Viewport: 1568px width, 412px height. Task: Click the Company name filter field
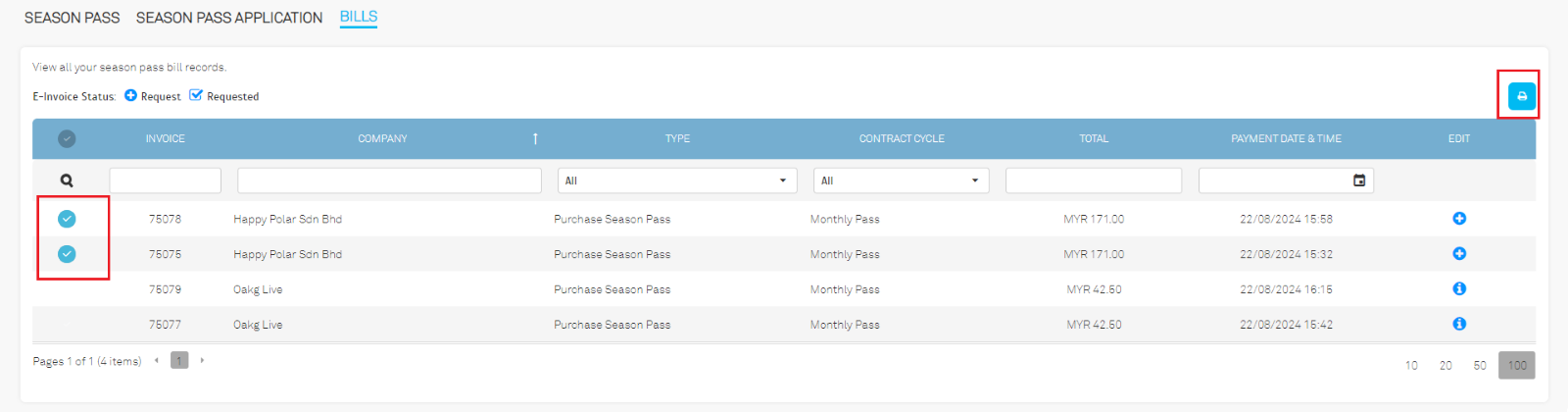(x=389, y=180)
